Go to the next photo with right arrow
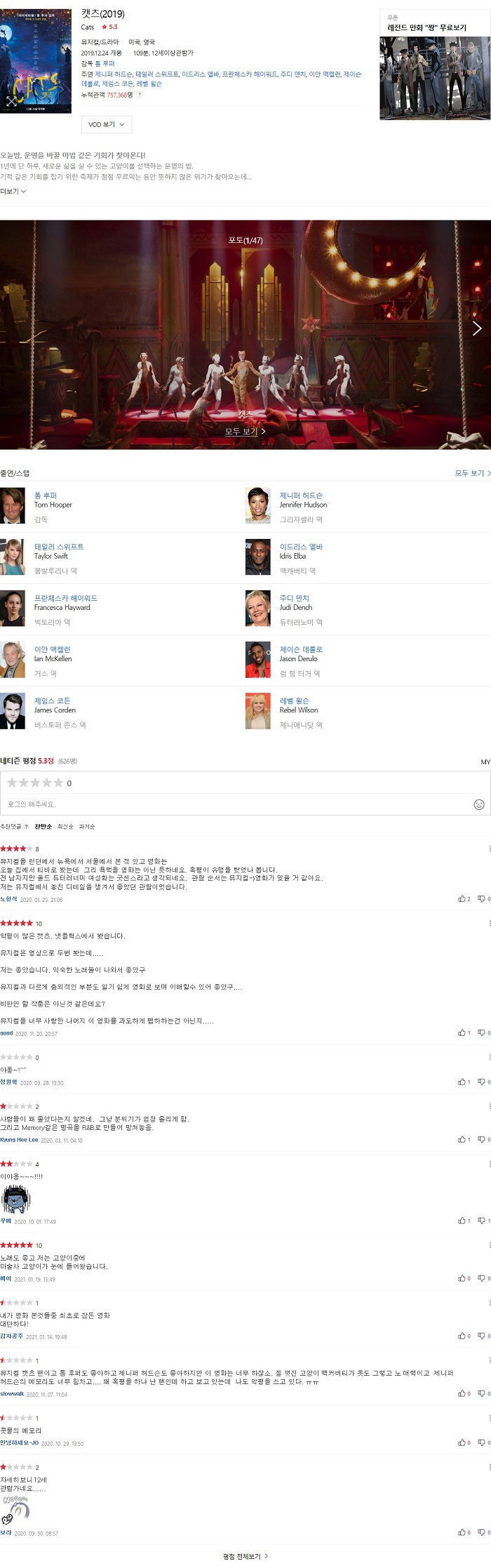491x1568 pixels. (476, 328)
